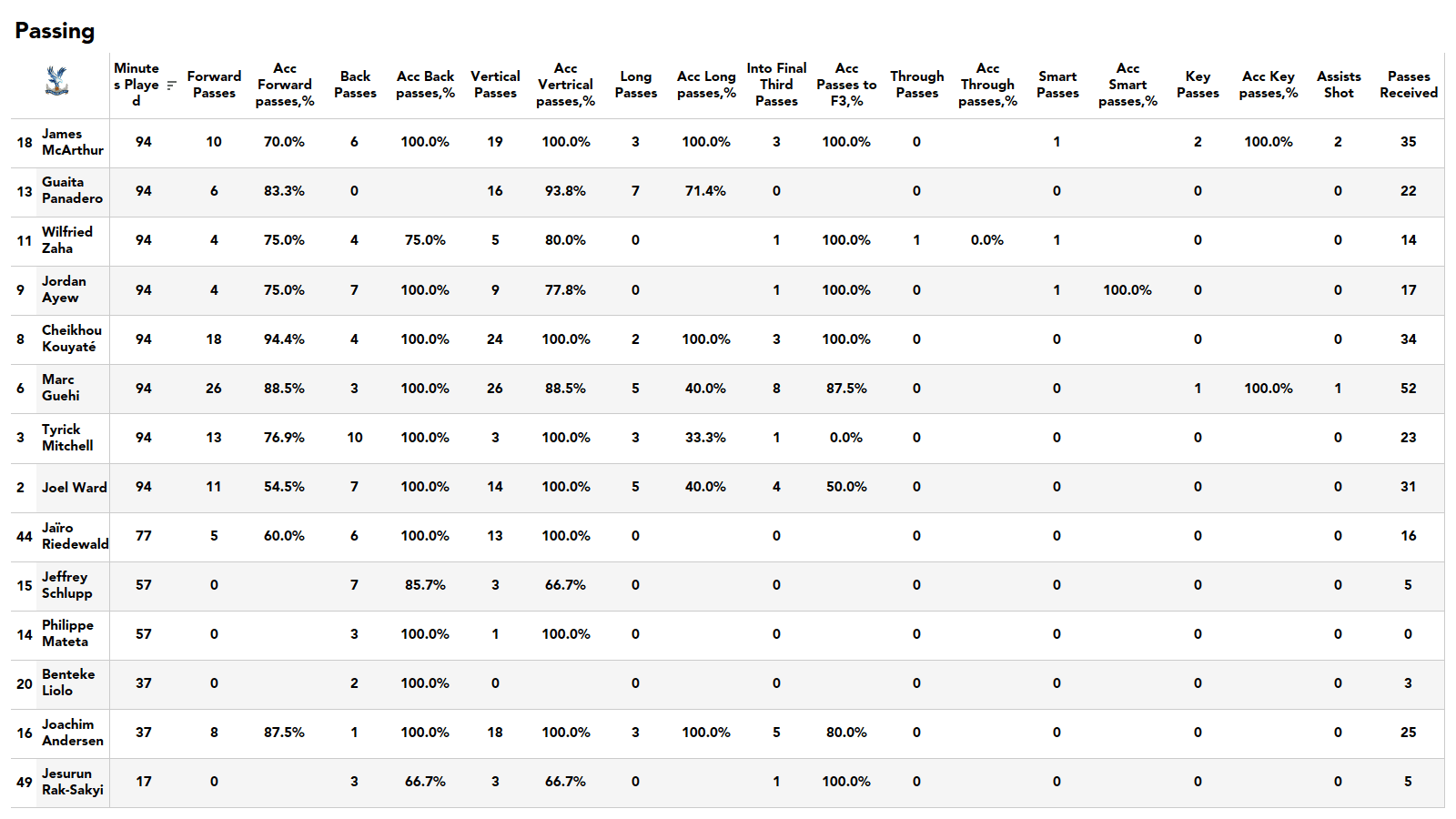Click Andersen's 80.0% passes to F3 value
The image size is (1456, 819).
(x=846, y=733)
